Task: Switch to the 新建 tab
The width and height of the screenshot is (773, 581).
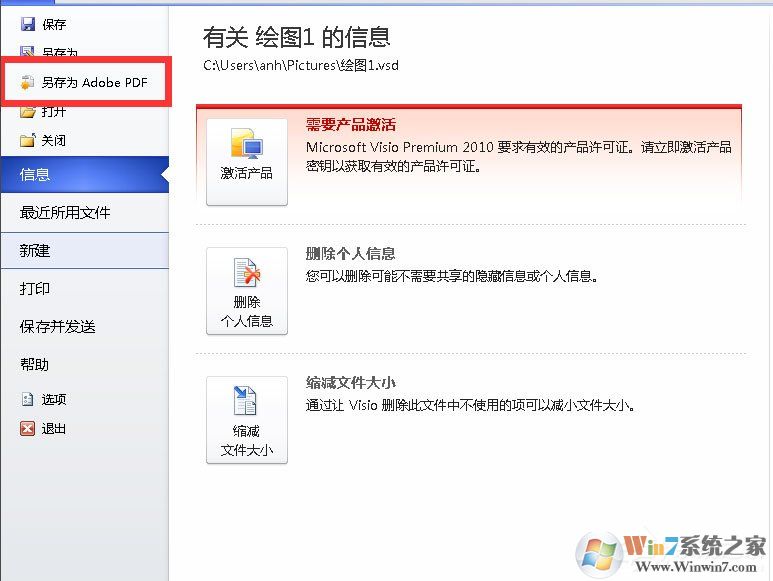Action: pos(85,250)
